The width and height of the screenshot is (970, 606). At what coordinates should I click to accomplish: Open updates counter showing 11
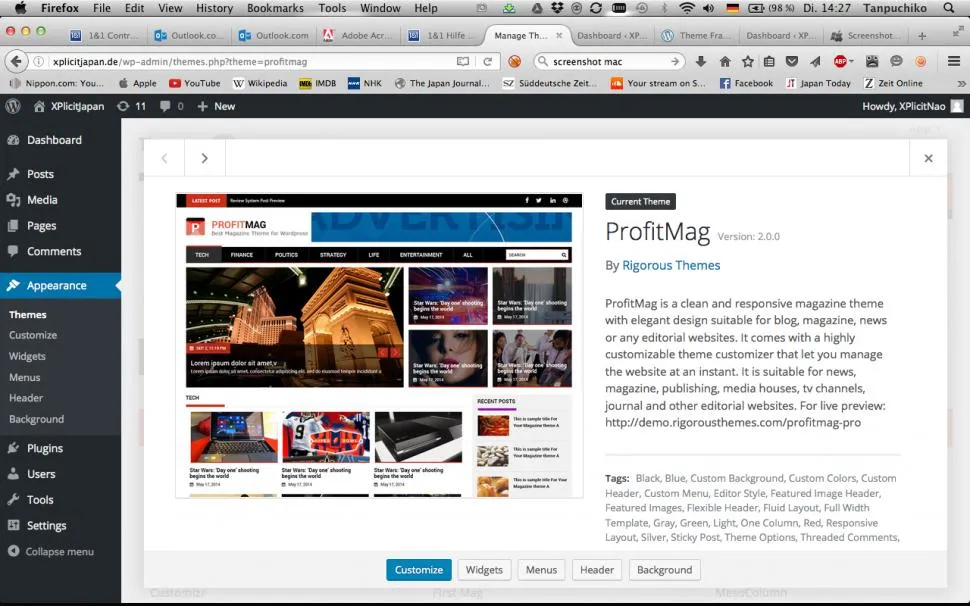click(x=131, y=106)
